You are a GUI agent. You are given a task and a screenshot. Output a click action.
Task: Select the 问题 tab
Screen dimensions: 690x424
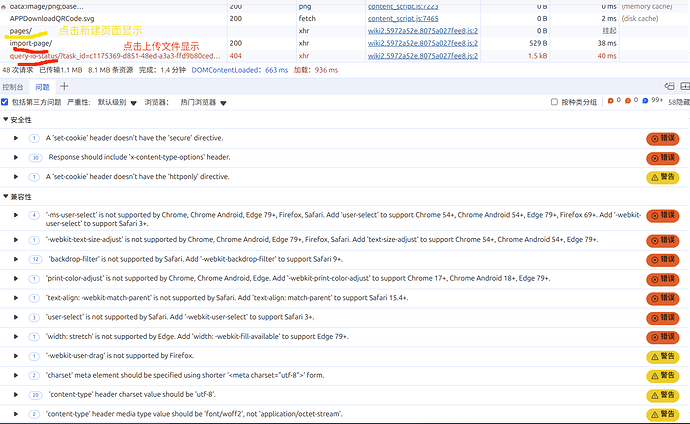pyautogui.click(x=43, y=87)
